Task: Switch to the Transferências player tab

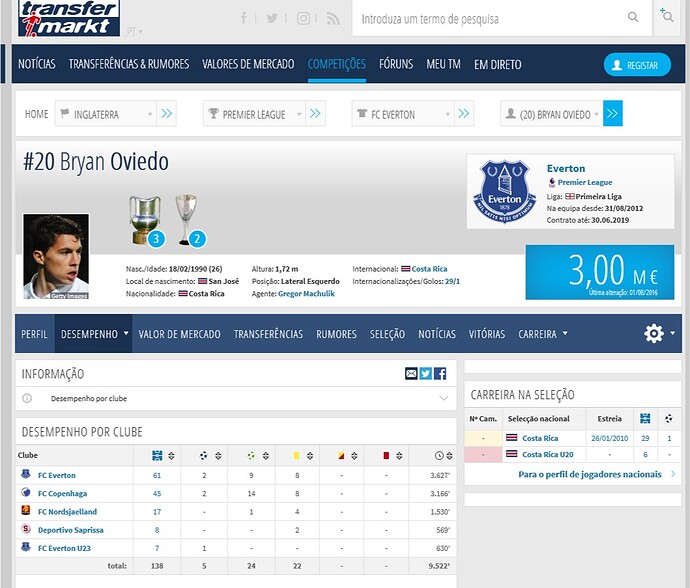Action: coord(268,334)
